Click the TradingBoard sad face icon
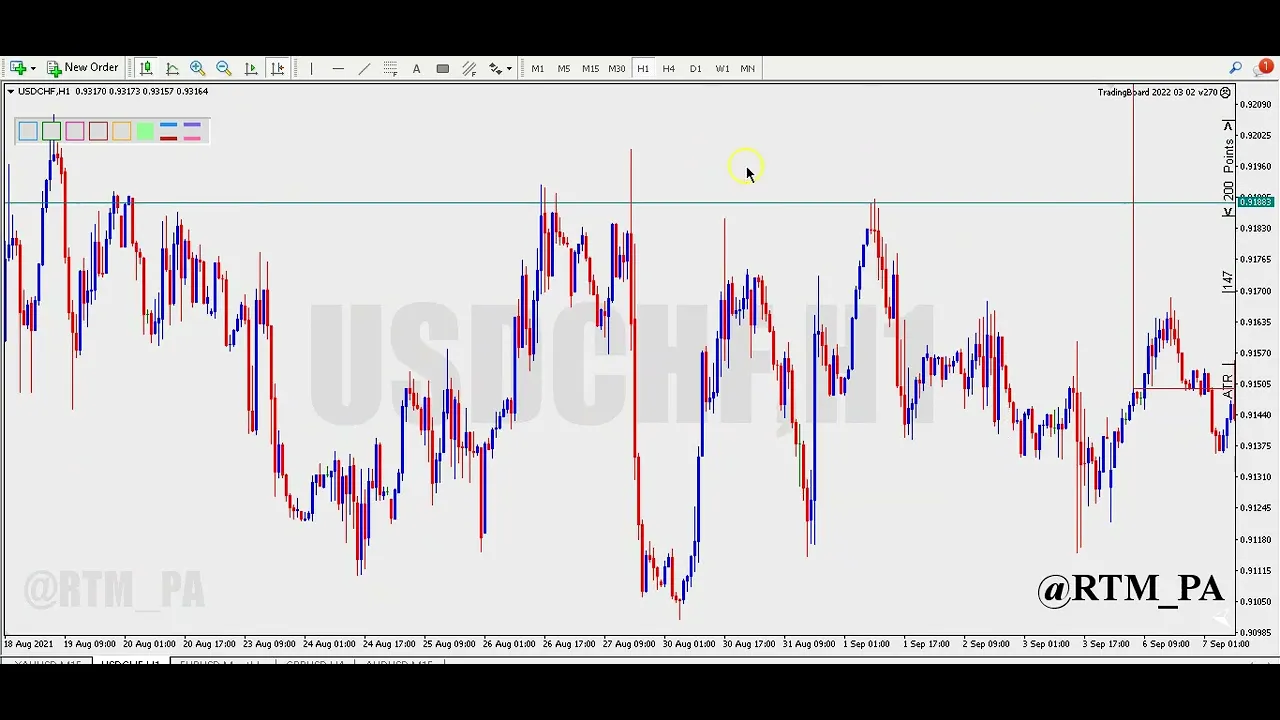This screenshot has height=720, width=1280. [1225, 92]
